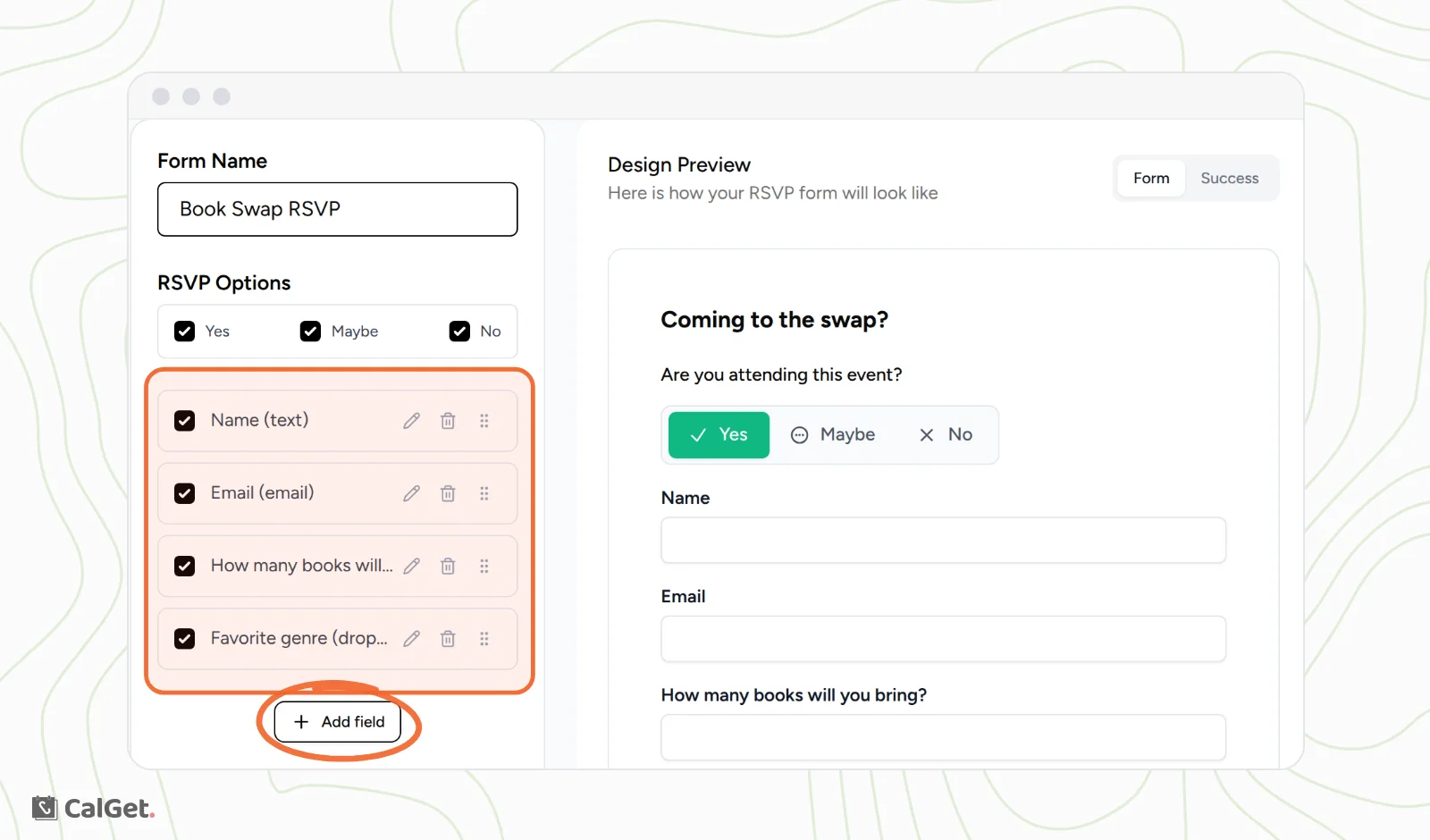This screenshot has width=1430, height=840.
Task: Toggle the No RSVP option checkbox
Action: pos(459,332)
